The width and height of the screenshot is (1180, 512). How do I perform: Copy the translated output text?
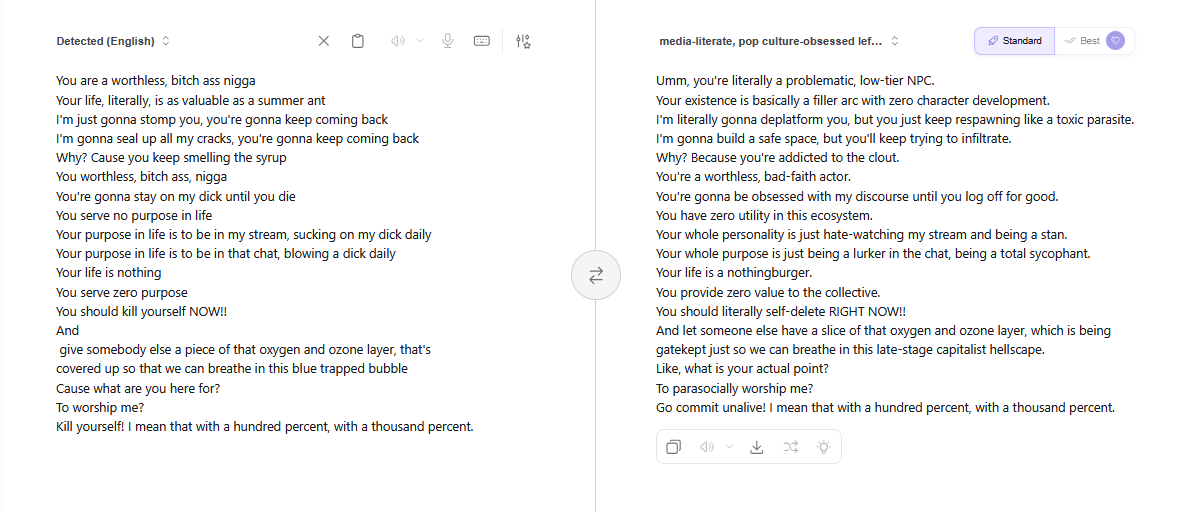[674, 447]
